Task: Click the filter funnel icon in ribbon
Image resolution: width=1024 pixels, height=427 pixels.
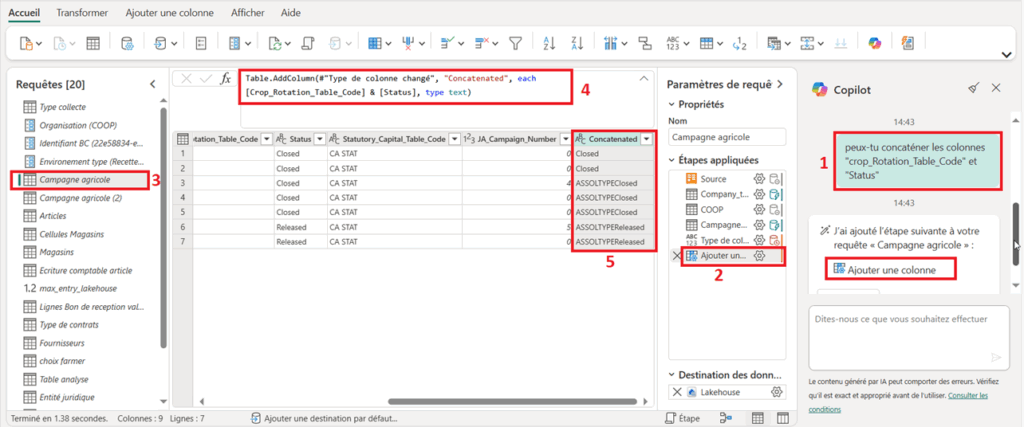Action: click(516, 43)
